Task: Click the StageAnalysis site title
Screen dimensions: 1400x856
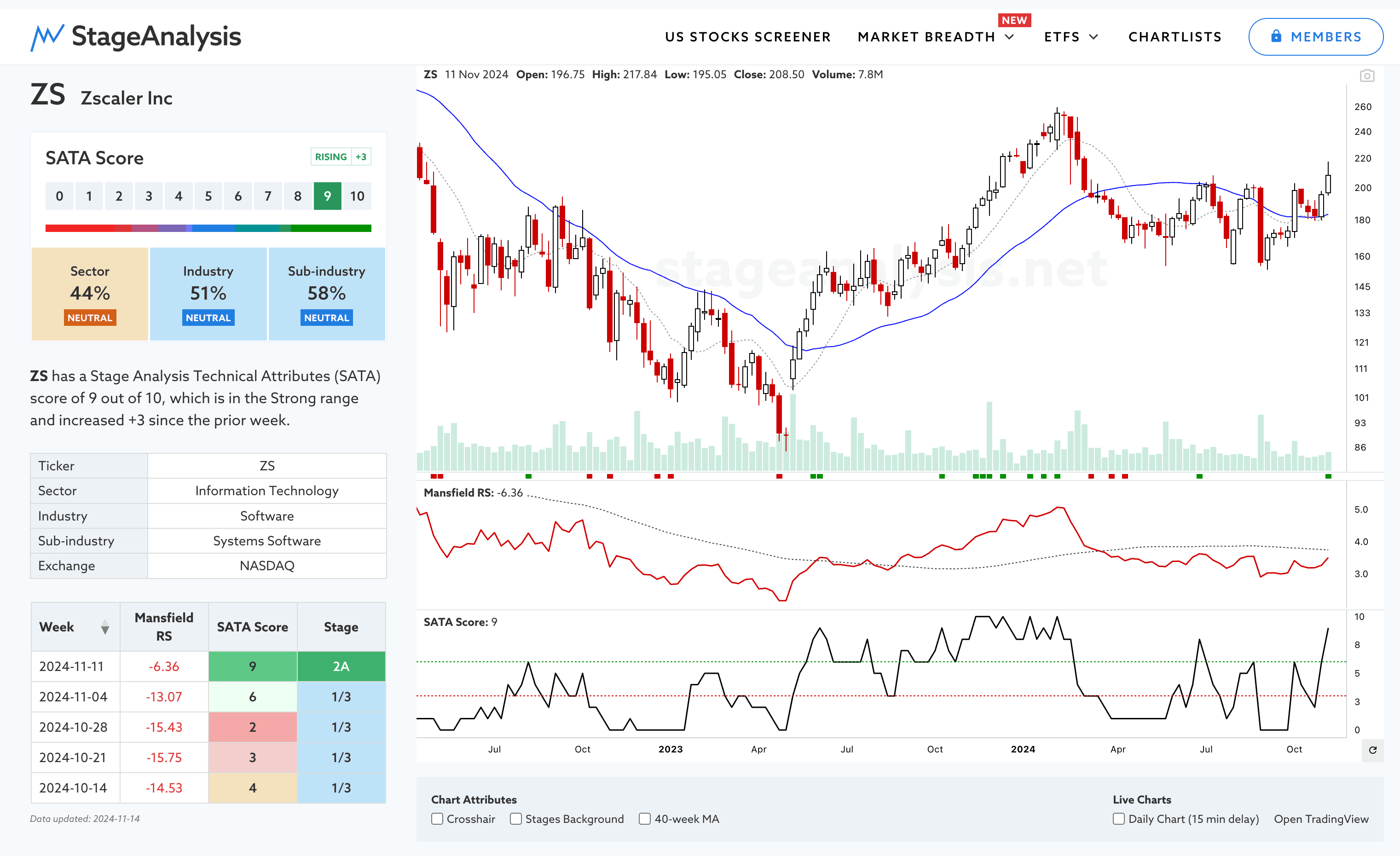Action: (156, 36)
